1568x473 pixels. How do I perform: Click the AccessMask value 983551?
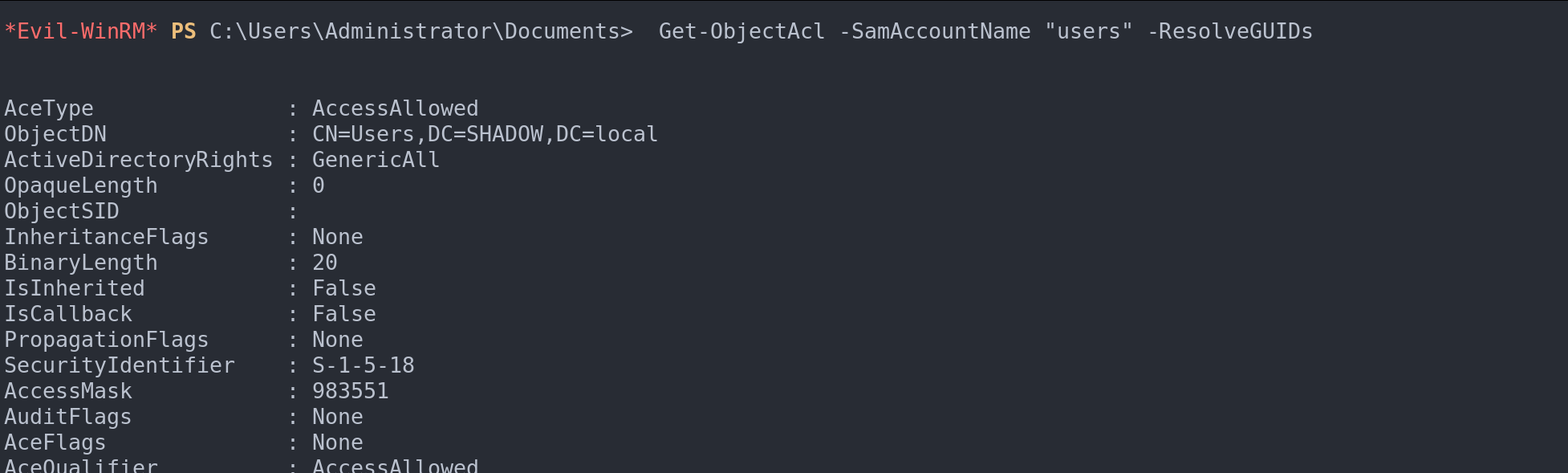click(350, 391)
